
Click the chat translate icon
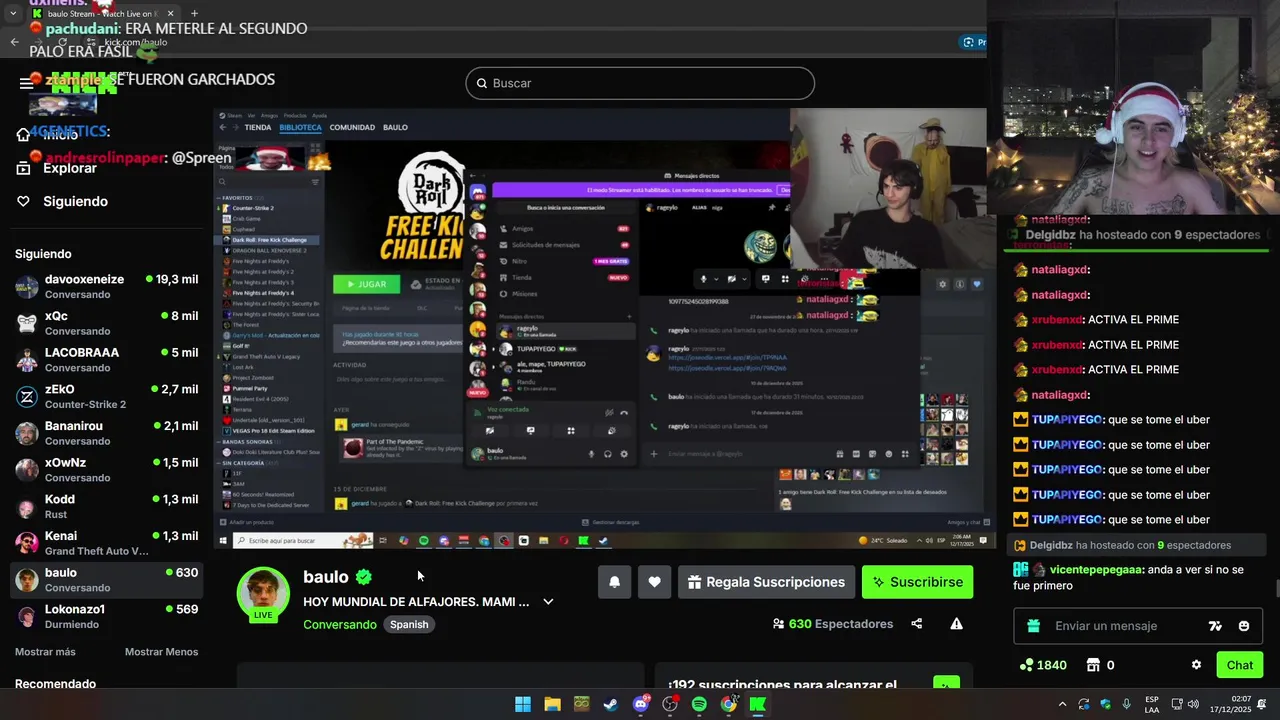(x=1215, y=626)
